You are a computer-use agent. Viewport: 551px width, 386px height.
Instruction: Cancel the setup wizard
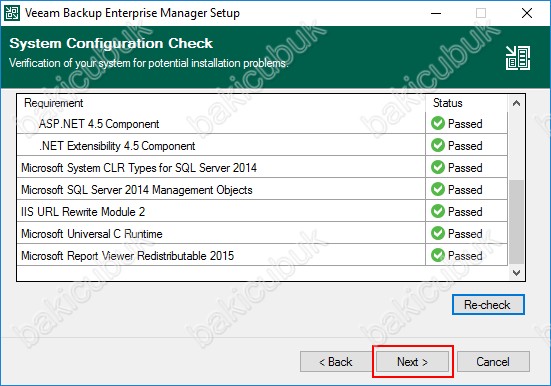tap(493, 361)
